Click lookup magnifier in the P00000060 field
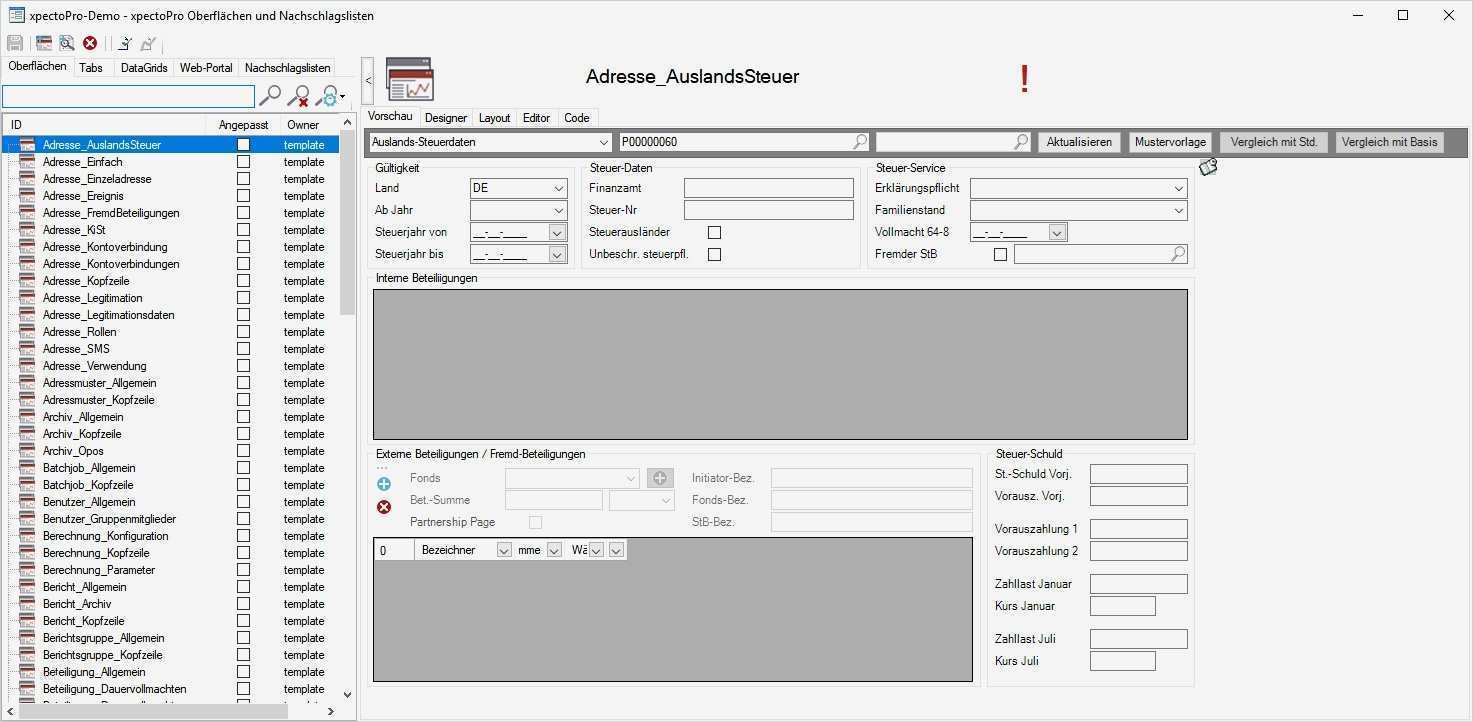This screenshot has width=1473, height=722. click(x=860, y=142)
